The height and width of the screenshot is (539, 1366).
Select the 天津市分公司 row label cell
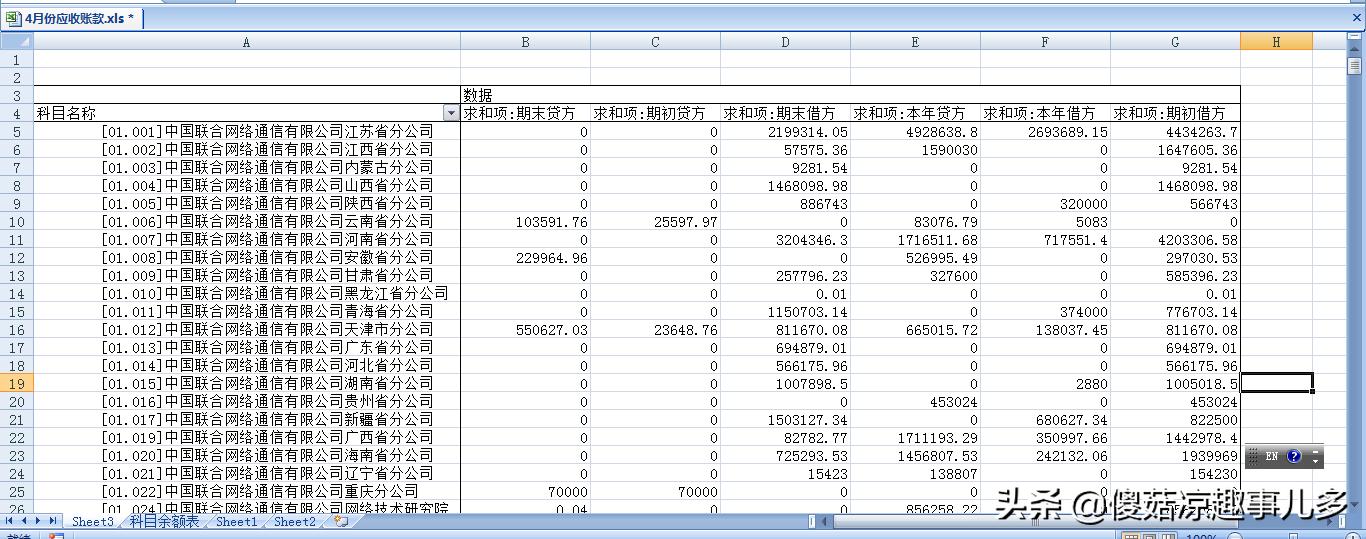(247, 329)
